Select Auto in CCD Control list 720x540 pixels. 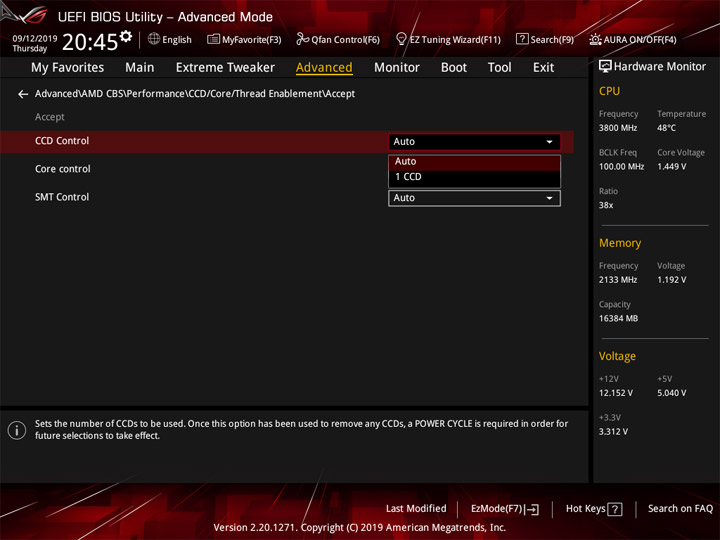474,162
